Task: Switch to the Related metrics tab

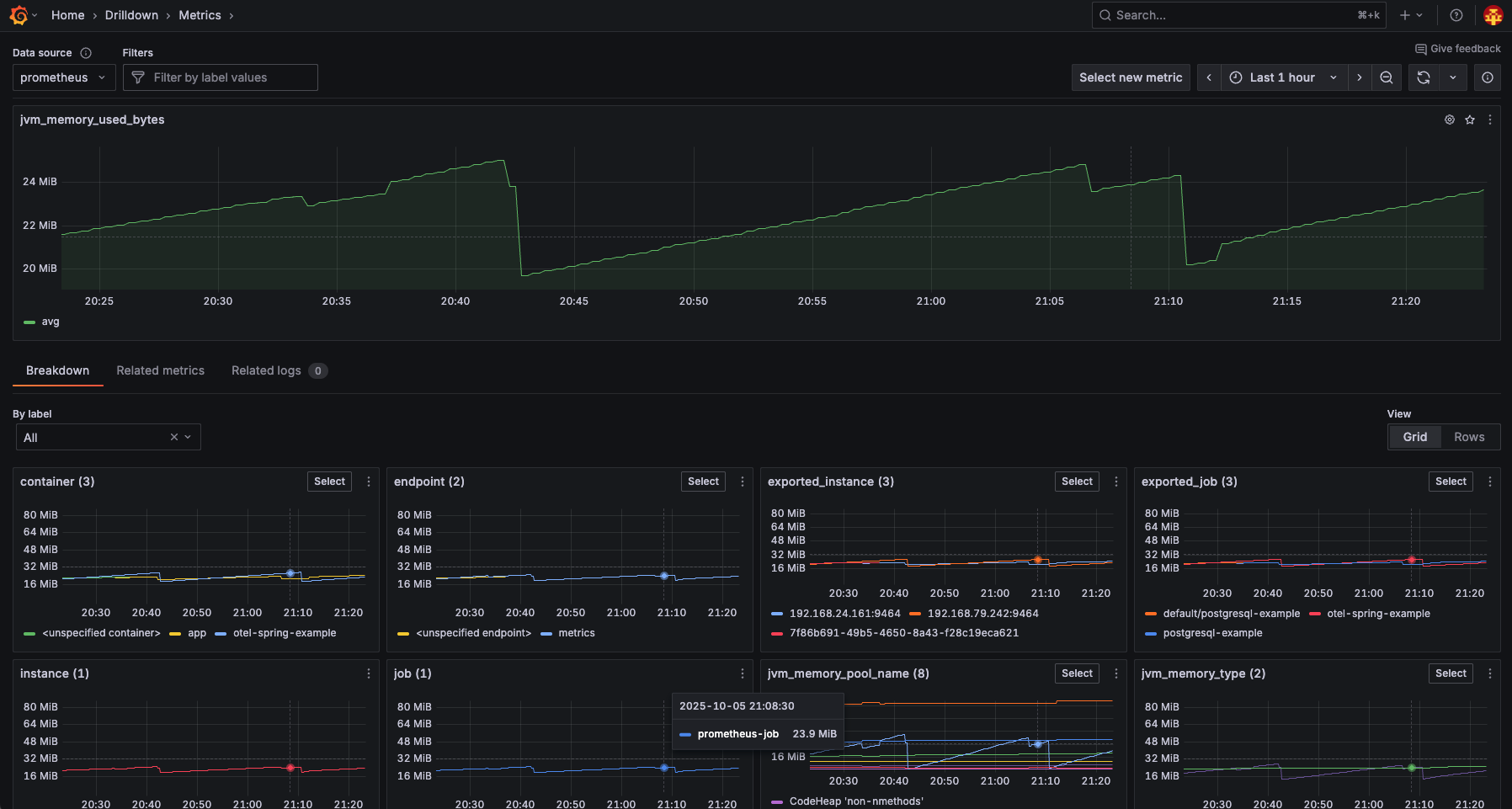Action: 160,370
